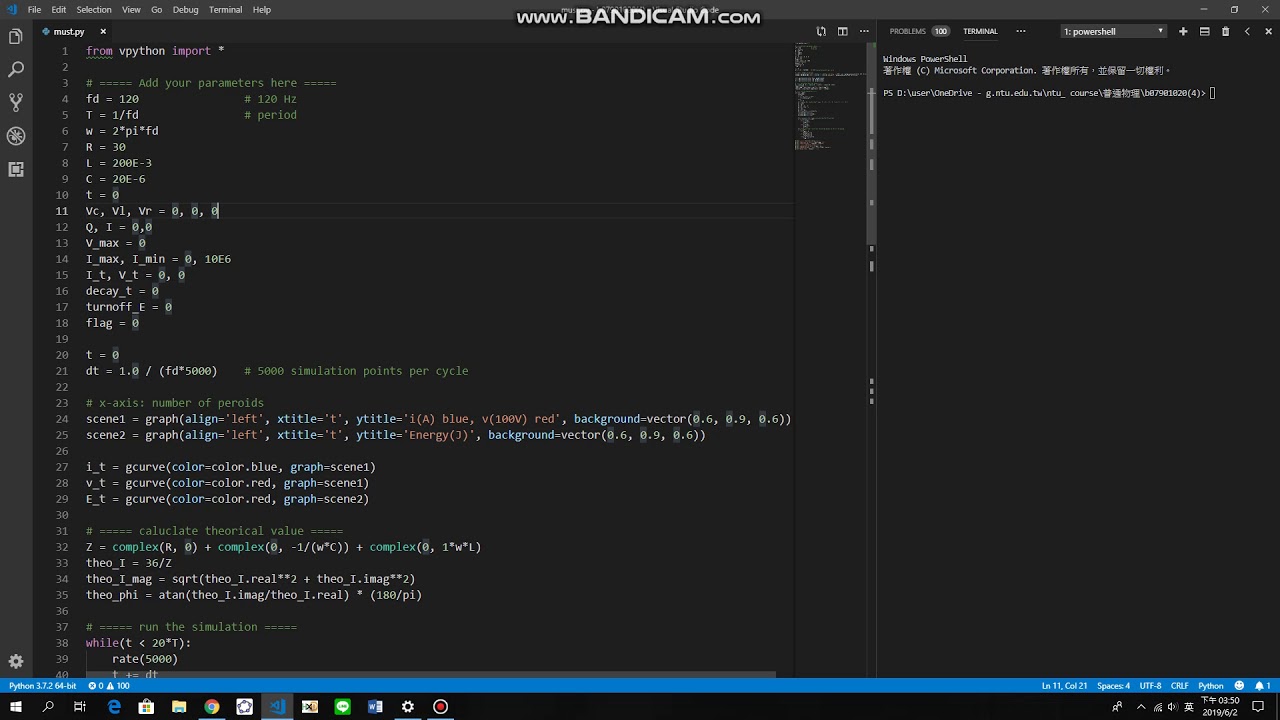Open the Terminal menu in the menu bar
The width and height of the screenshot is (1280, 720).
225,9
